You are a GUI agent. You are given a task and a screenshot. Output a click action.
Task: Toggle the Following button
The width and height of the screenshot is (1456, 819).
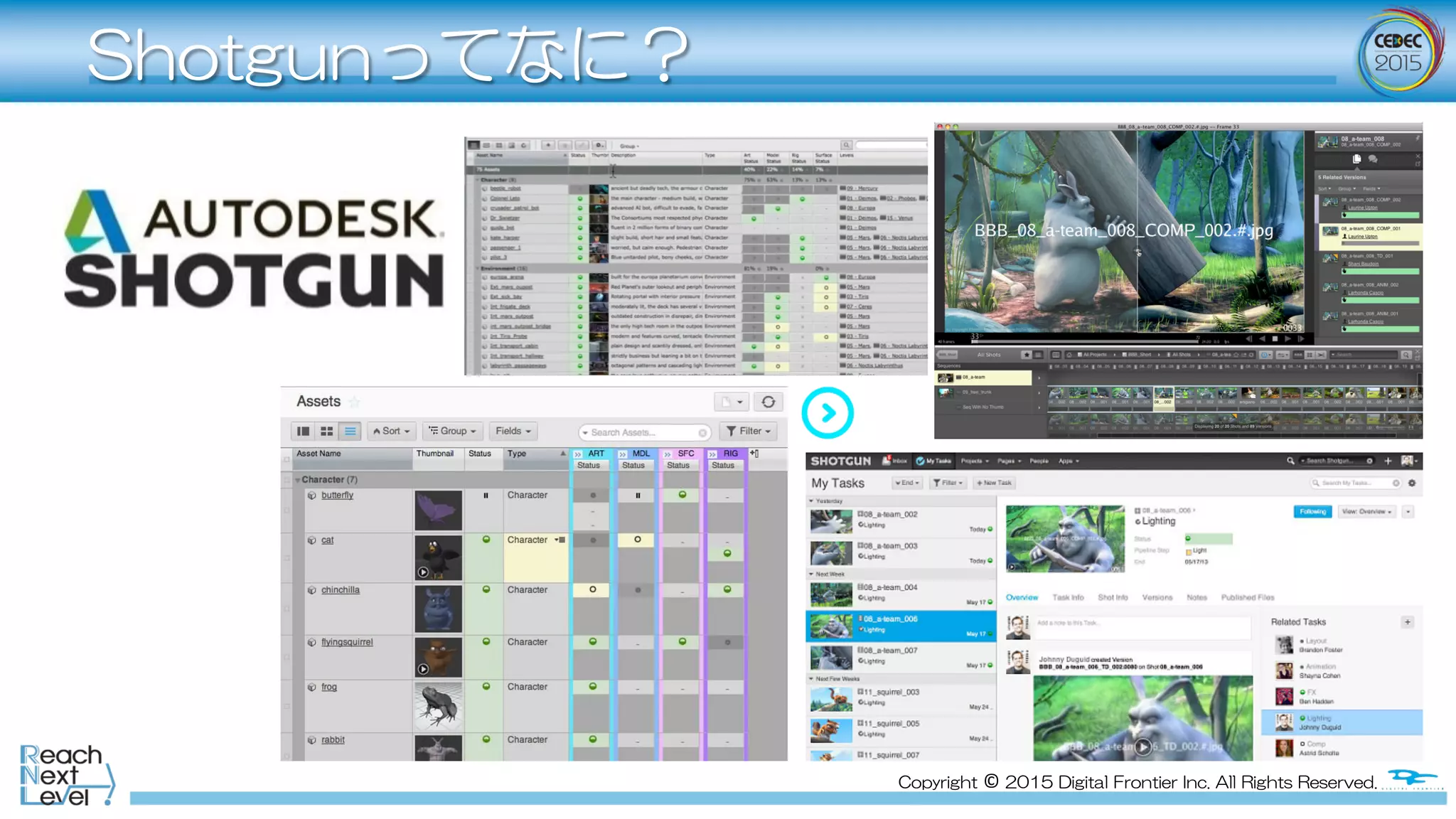(x=1312, y=511)
